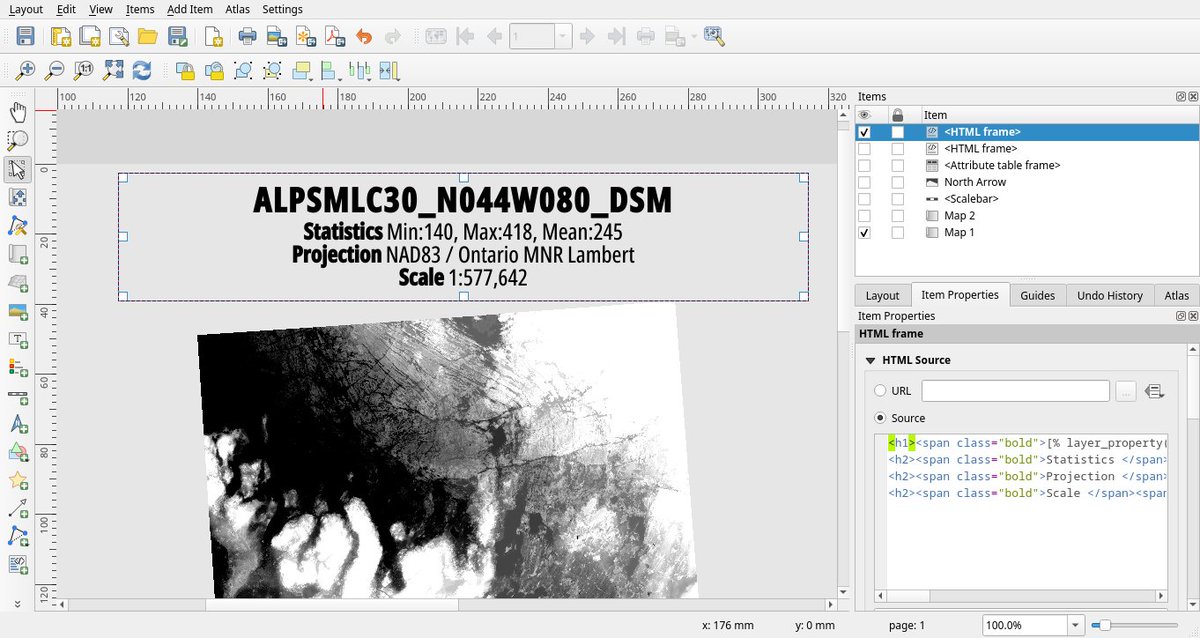The width and height of the screenshot is (1200, 638).
Task: Duplicate the current layout
Action: point(89,37)
